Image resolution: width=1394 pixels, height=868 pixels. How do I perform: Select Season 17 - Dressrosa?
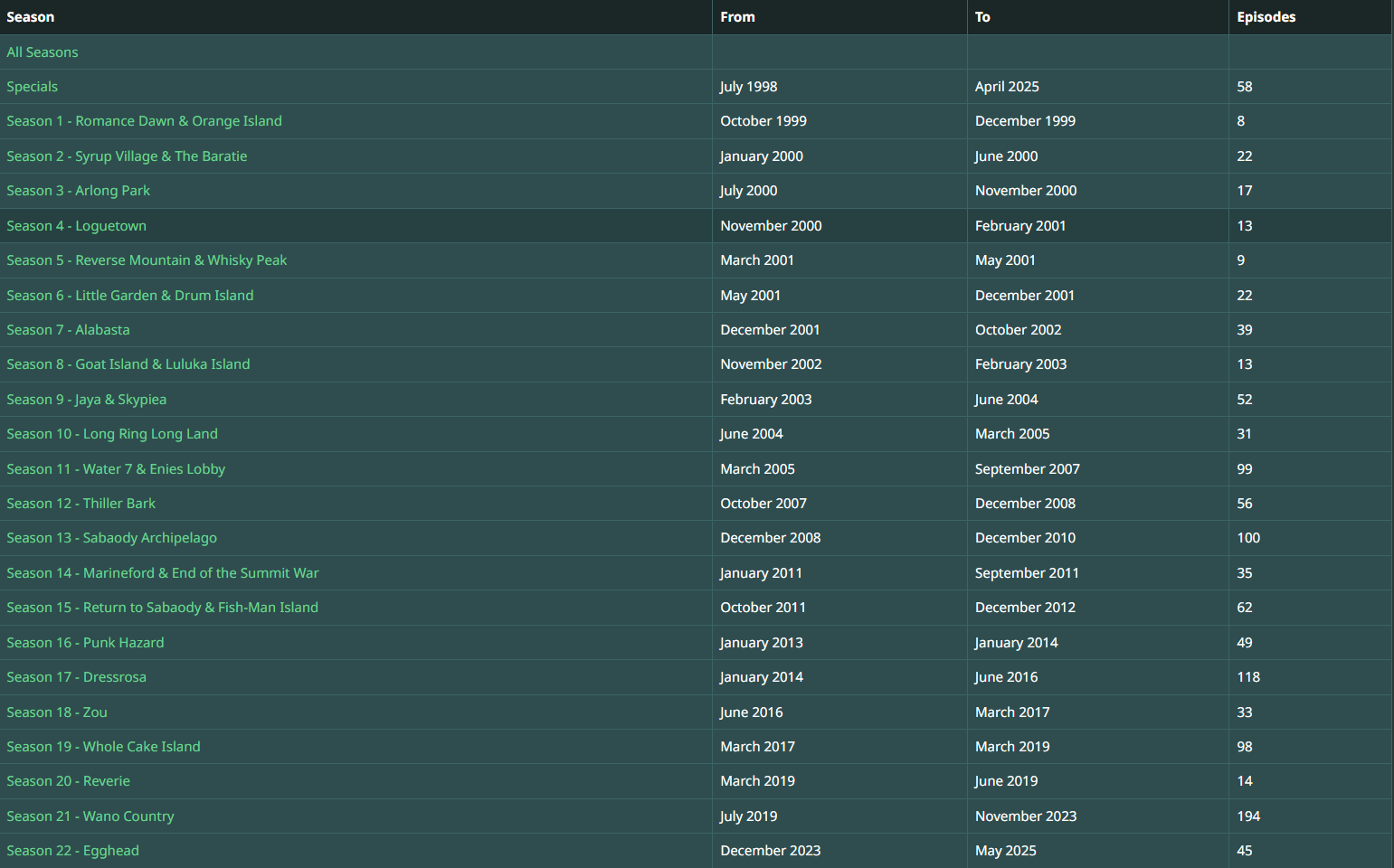point(76,677)
